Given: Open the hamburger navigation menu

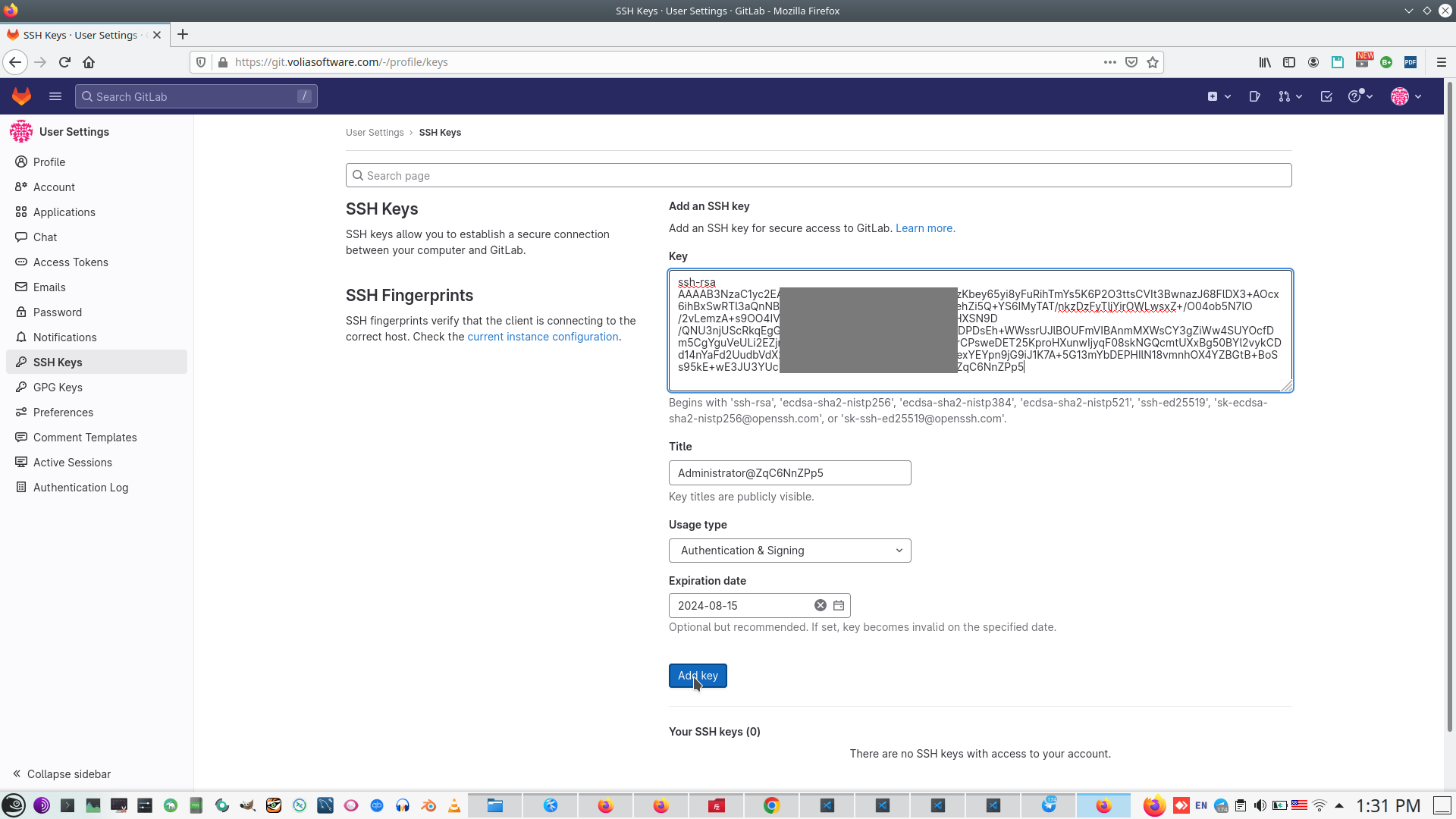Looking at the screenshot, I should pos(55,96).
